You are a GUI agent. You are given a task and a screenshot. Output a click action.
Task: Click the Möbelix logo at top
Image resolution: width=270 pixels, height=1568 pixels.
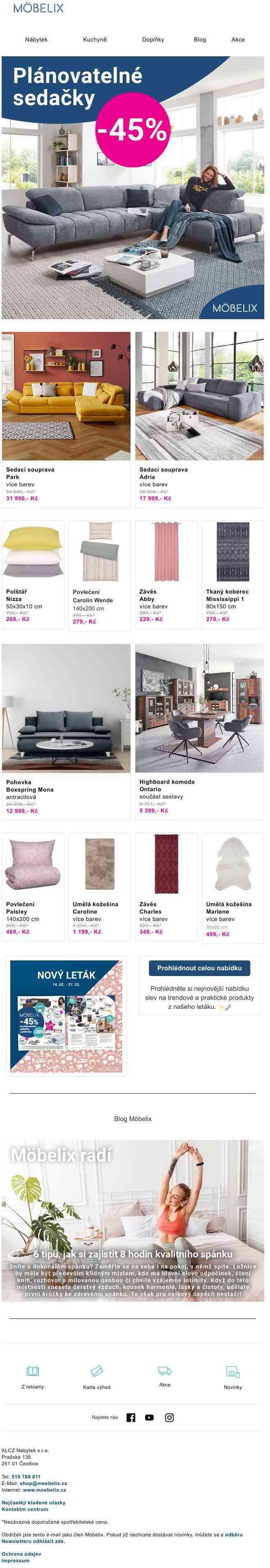(x=38, y=8)
